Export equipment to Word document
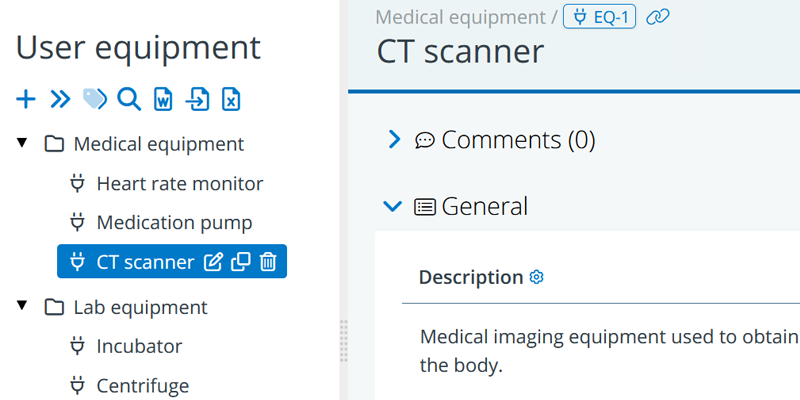800x400 pixels. (x=163, y=98)
